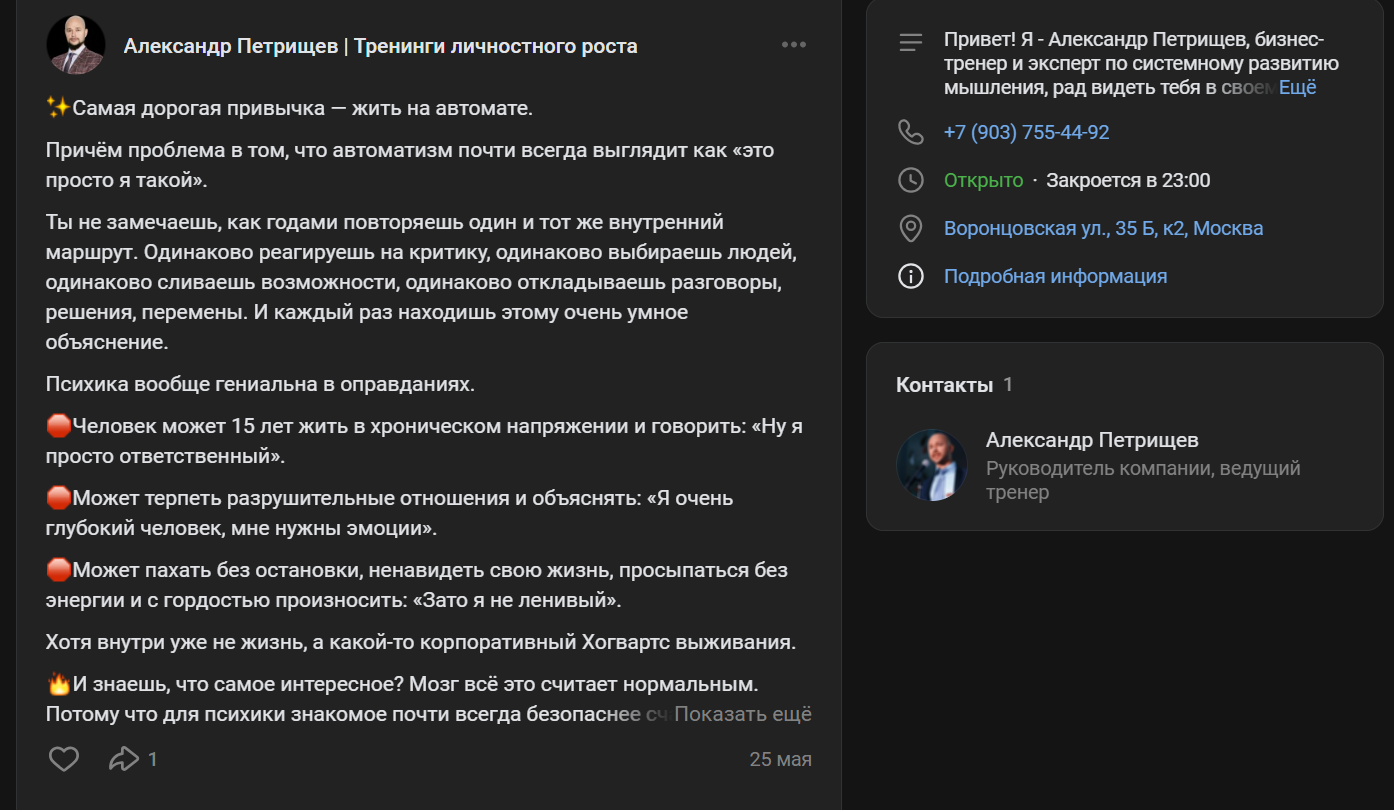The height and width of the screenshot is (810, 1394).
Task: Click the role text Руководитель компании, ведущий тренер
Action: 1143,480
